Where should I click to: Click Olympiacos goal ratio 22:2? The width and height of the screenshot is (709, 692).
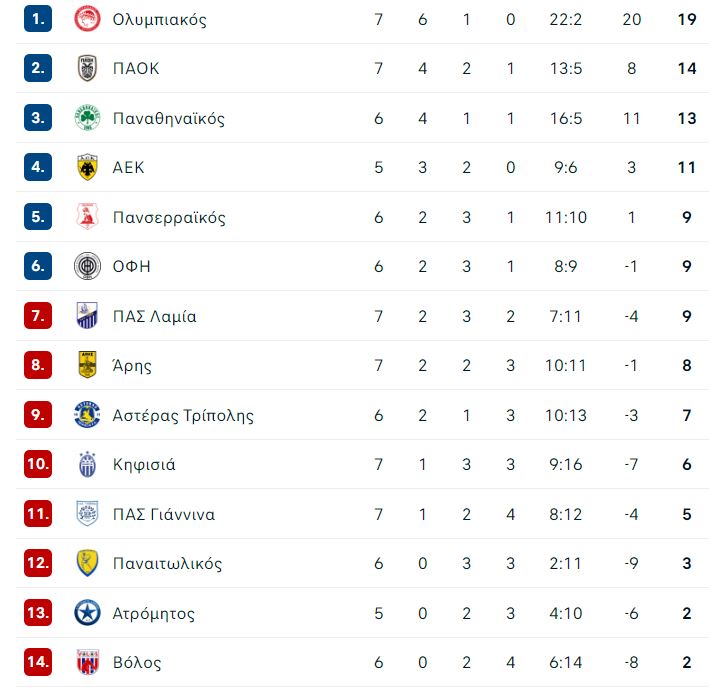(x=566, y=19)
